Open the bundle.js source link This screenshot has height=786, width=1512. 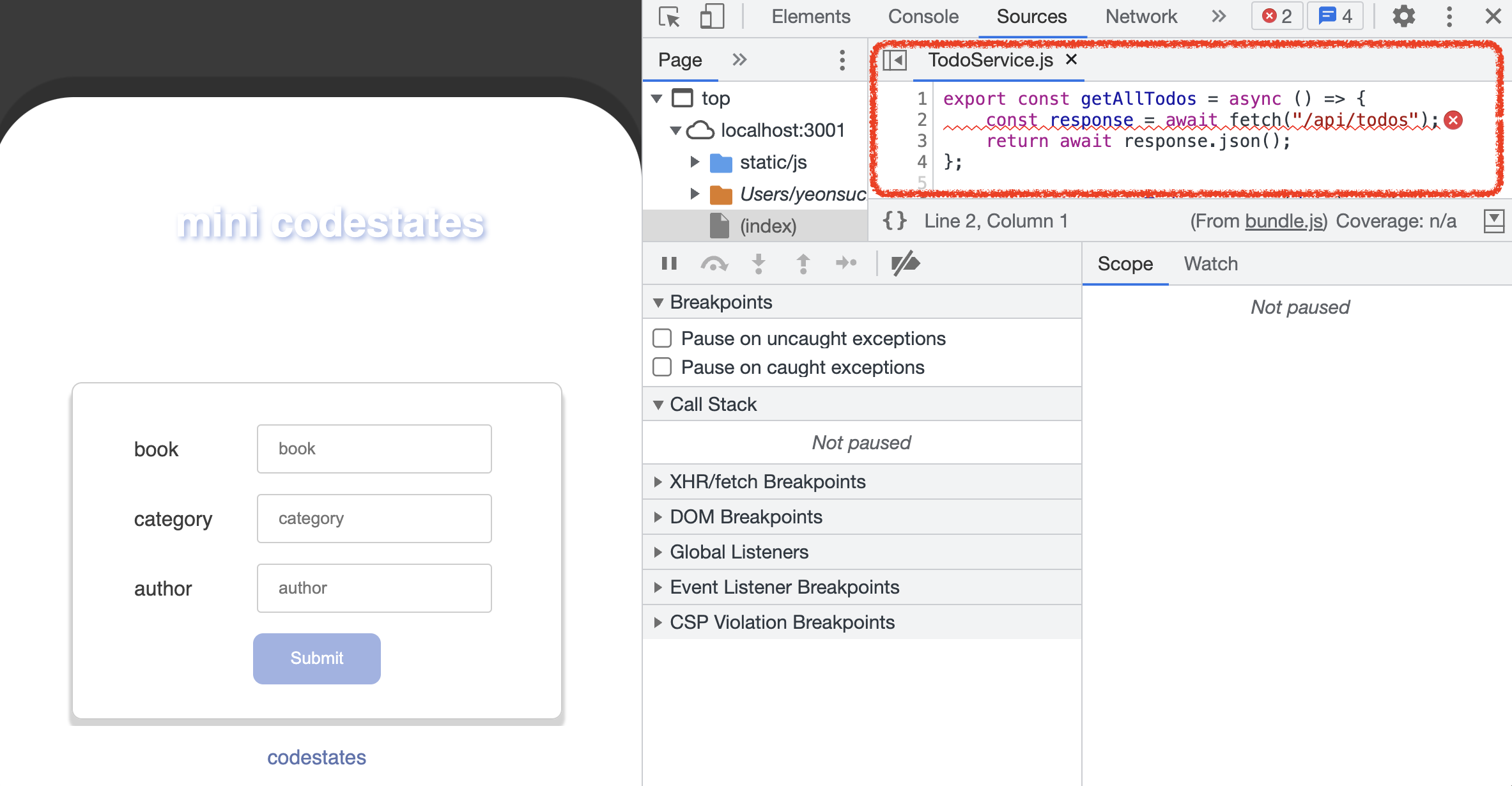(x=1283, y=221)
